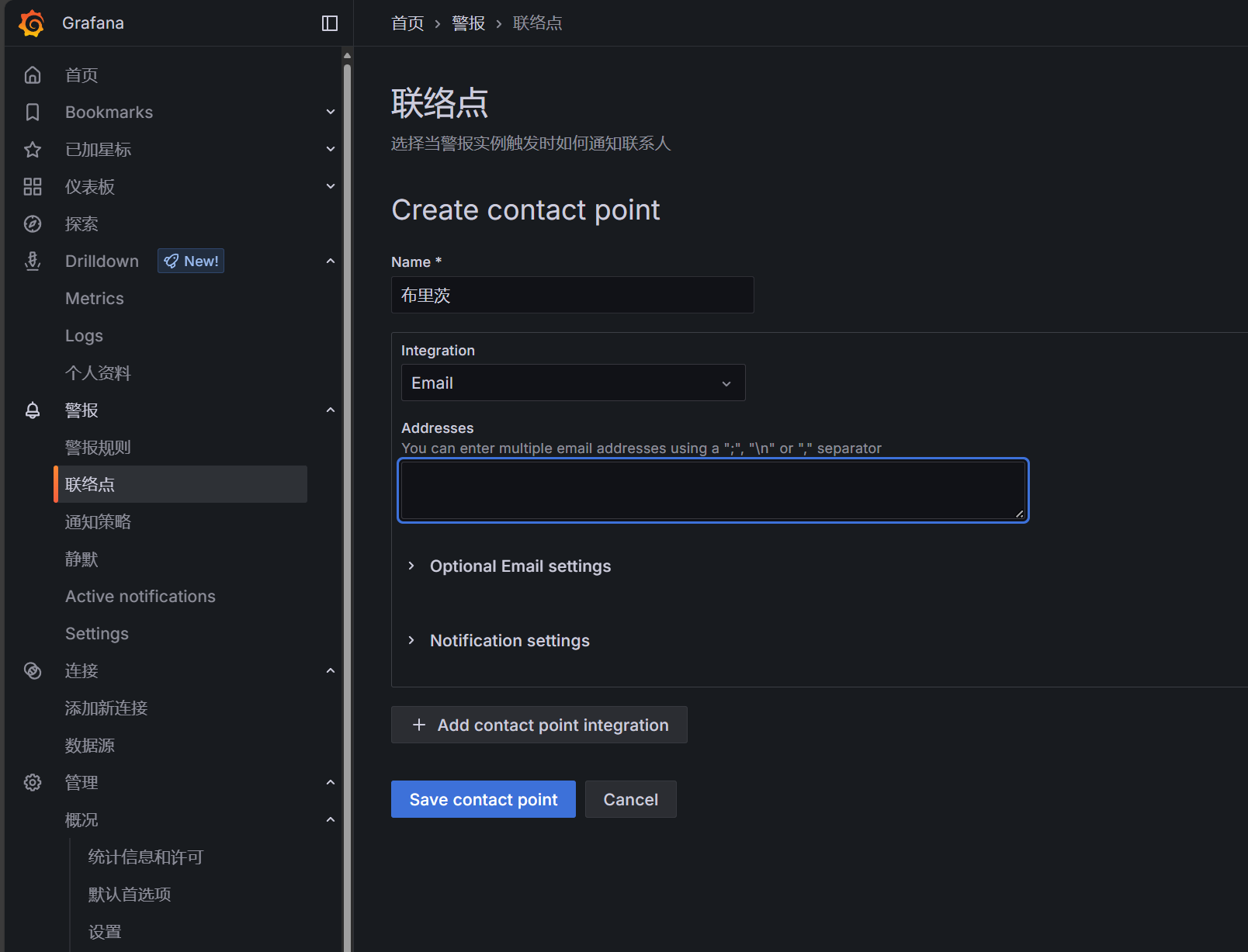
Task: Open 默认首选项 item
Action: click(x=130, y=895)
